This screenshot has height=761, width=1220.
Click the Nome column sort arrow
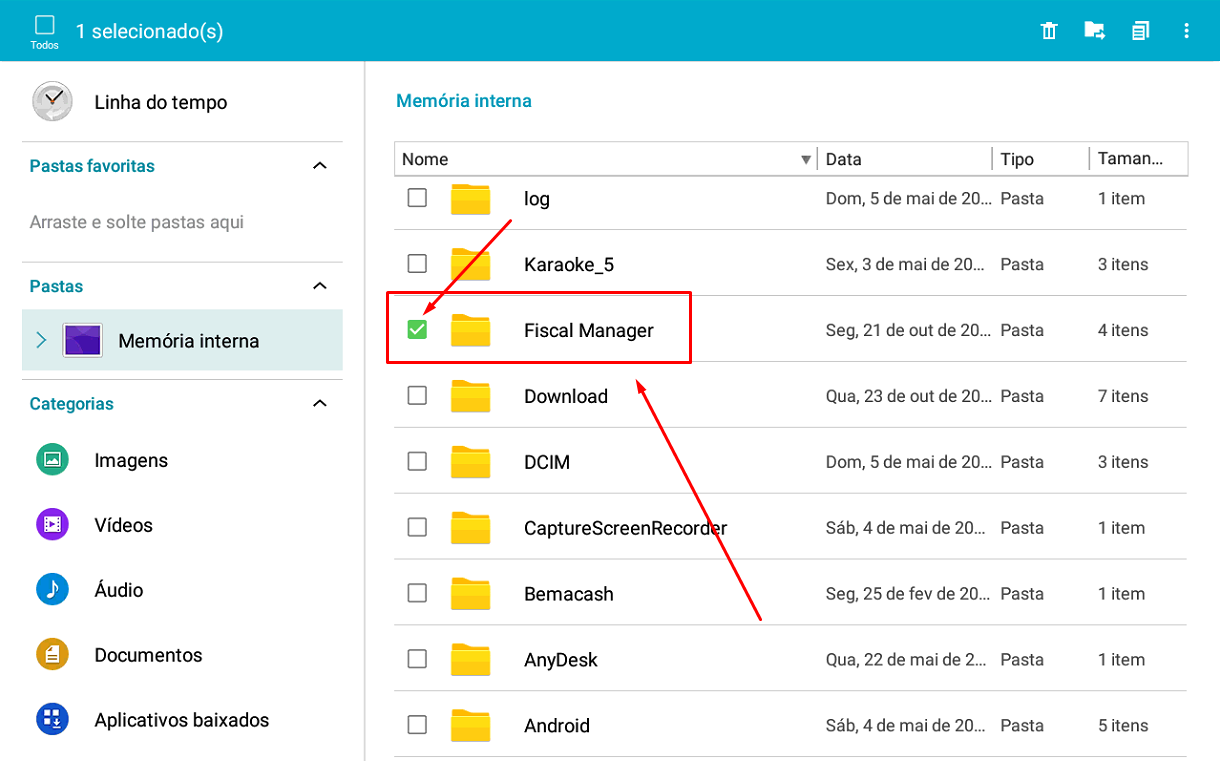pyautogui.click(x=806, y=160)
